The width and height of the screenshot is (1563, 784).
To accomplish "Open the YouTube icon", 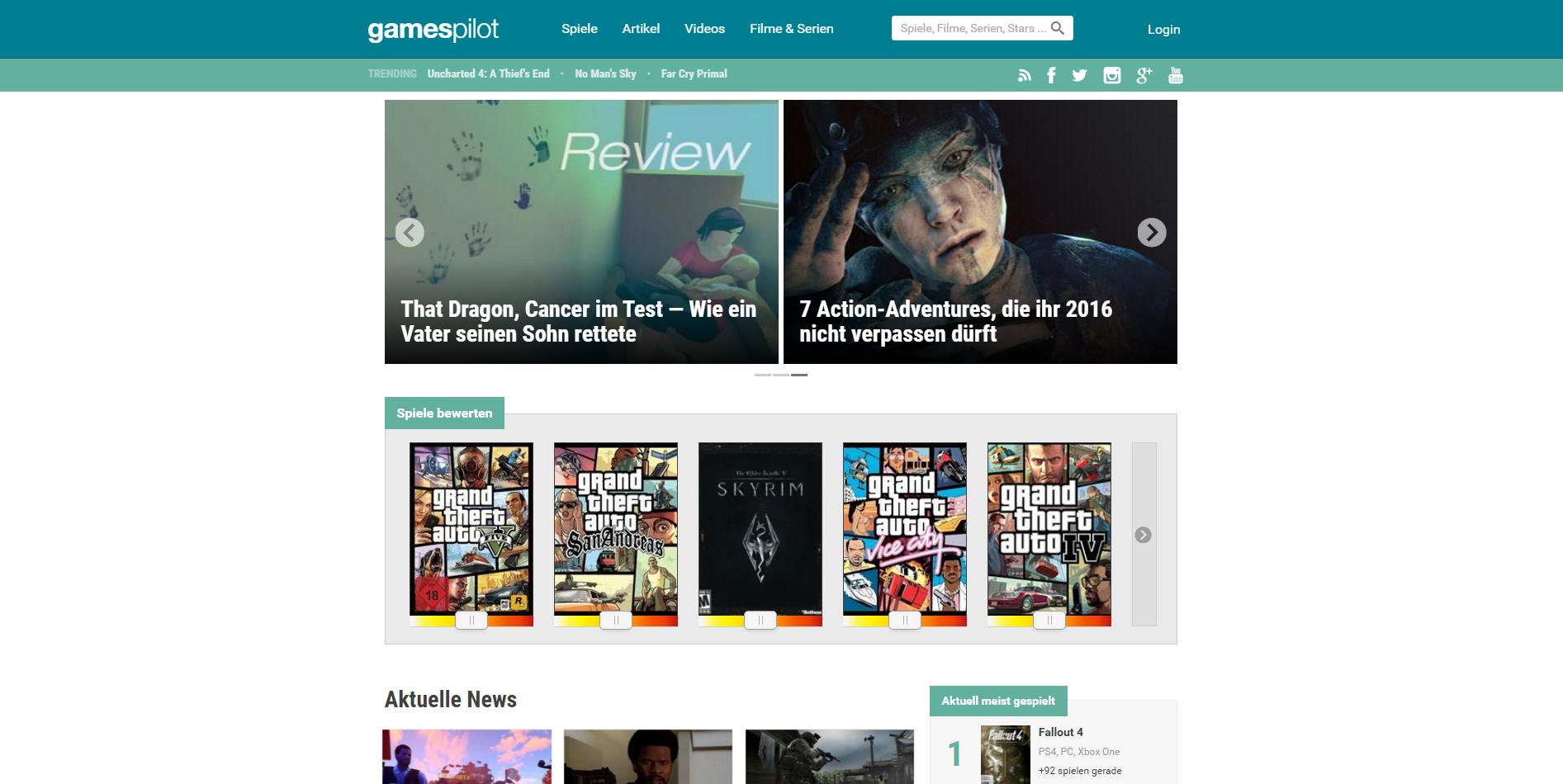I will pos(1176,75).
